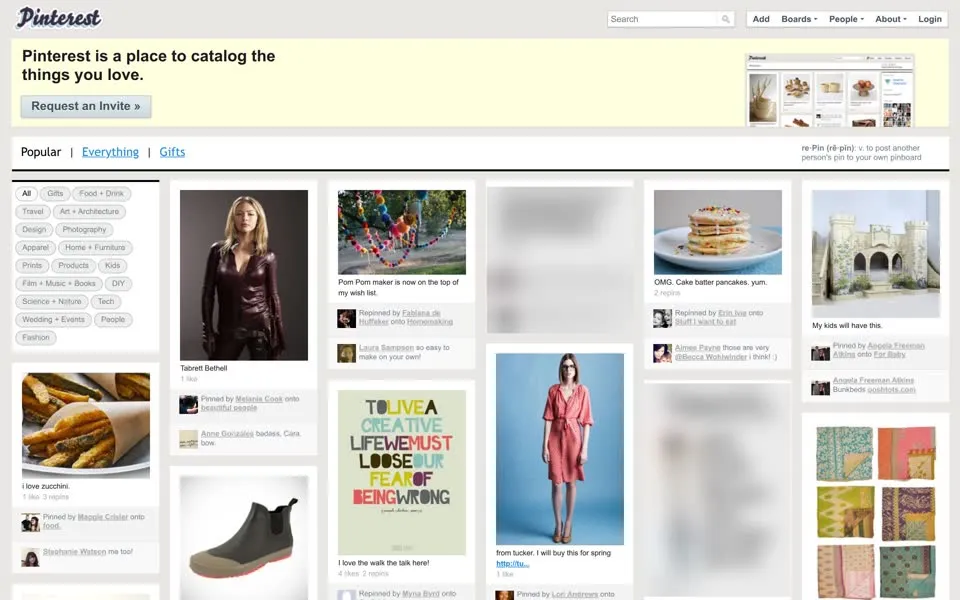Open the creative life poster pin
The image size is (960, 600).
point(402,472)
